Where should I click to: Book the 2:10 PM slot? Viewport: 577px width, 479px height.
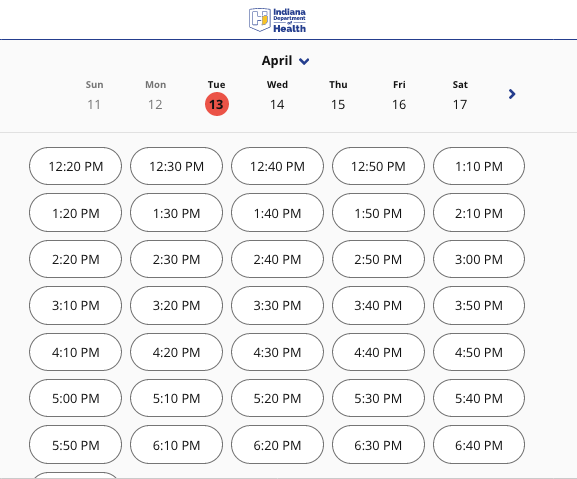pos(479,213)
